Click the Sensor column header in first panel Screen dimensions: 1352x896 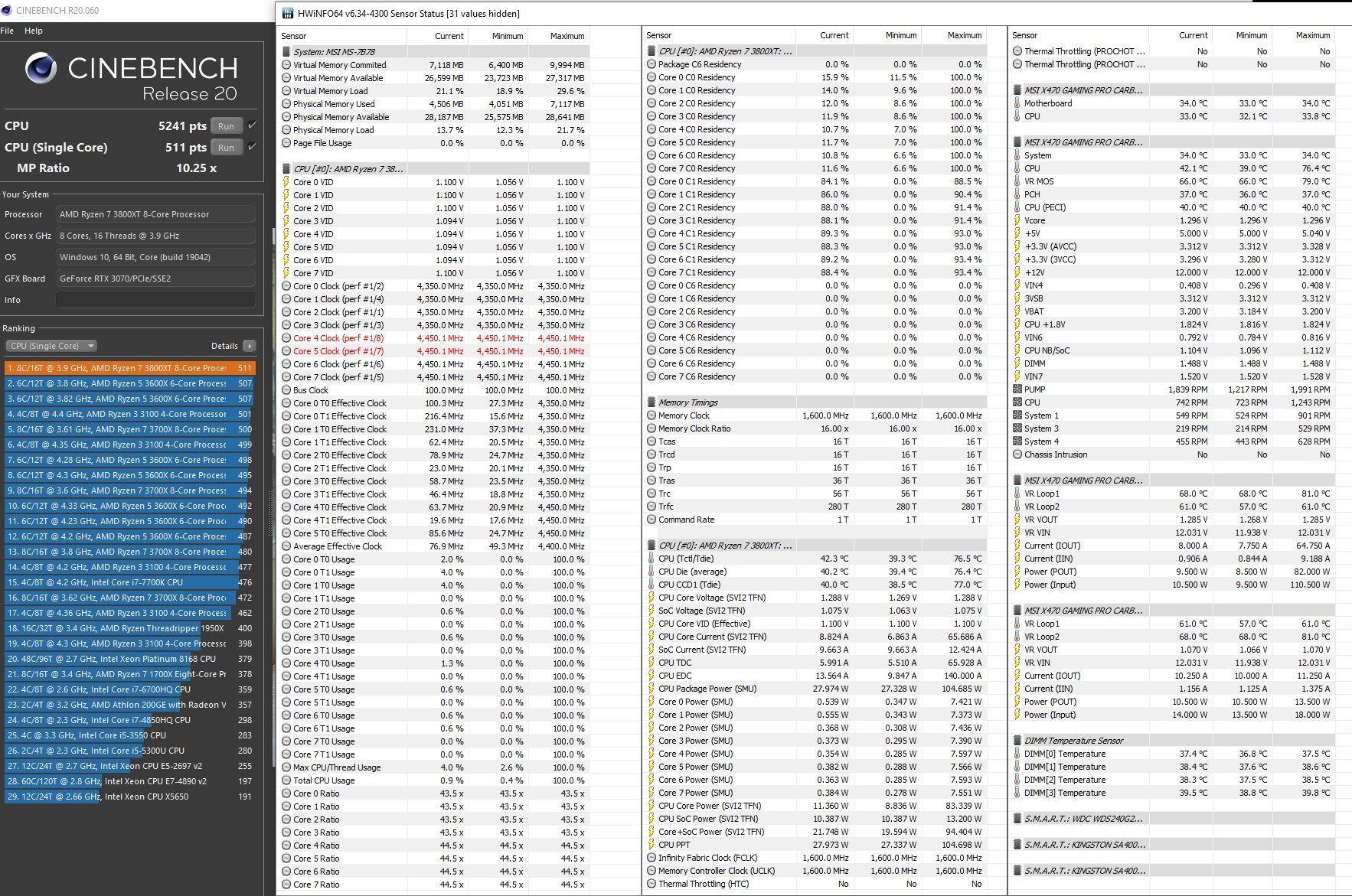(x=343, y=36)
